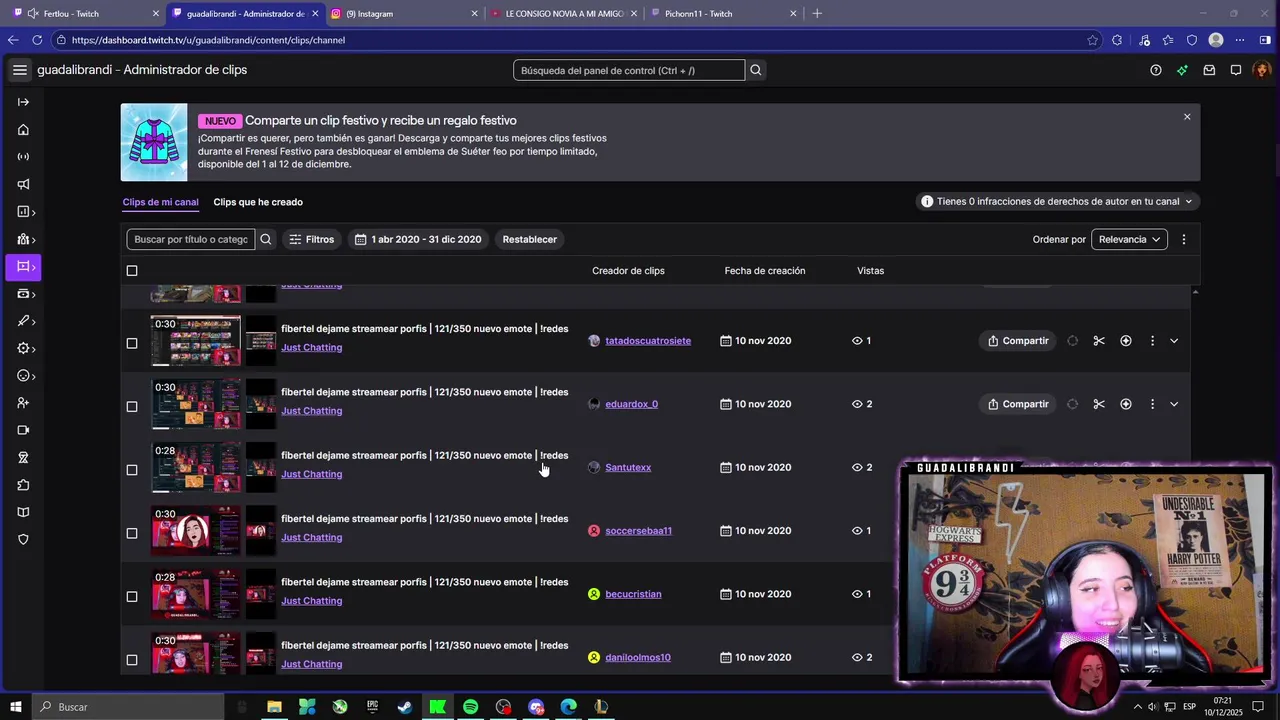The height and width of the screenshot is (720, 1280).
Task: Expand the copyright infractions notice
Action: (x=1057, y=201)
